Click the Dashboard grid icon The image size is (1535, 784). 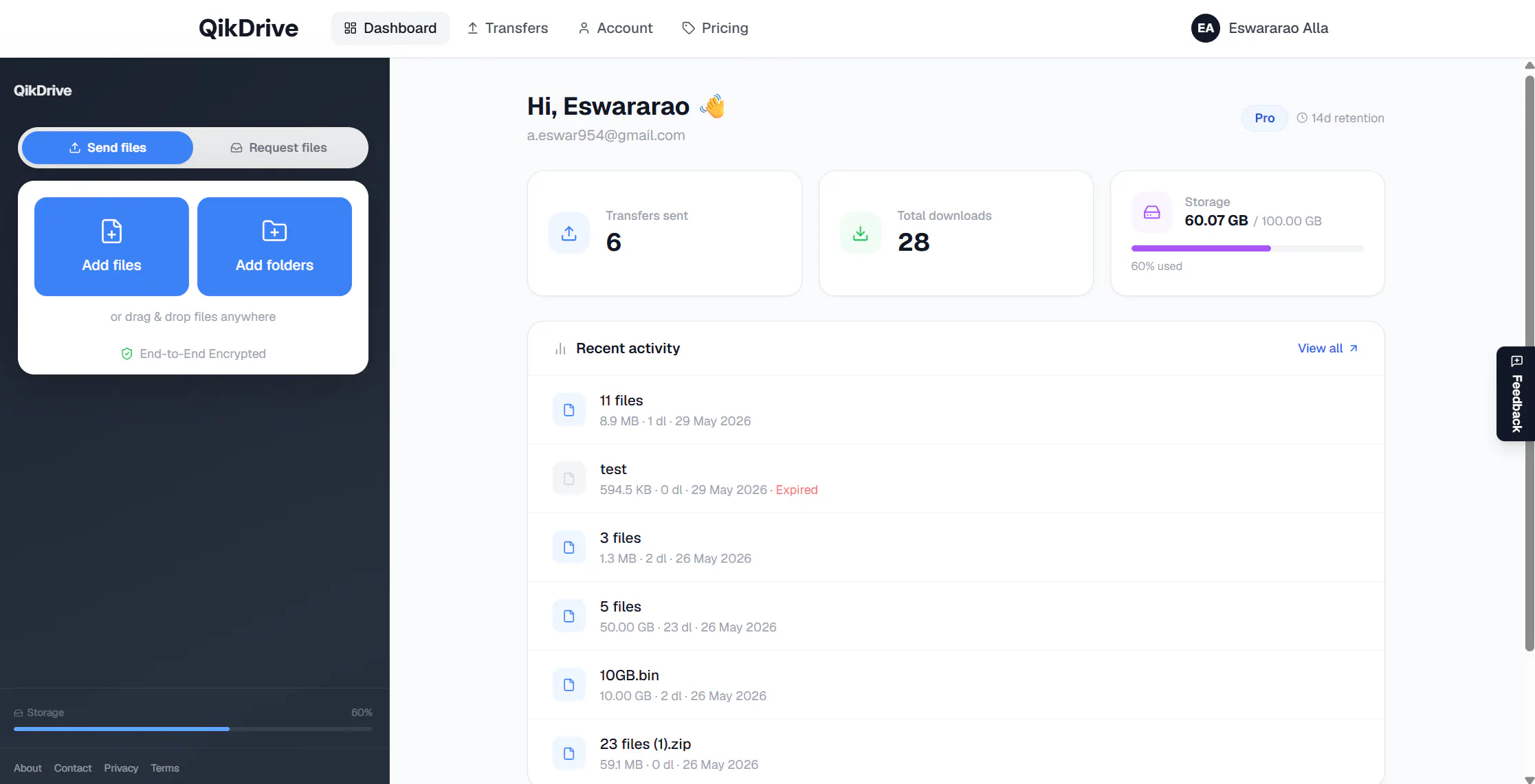click(x=351, y=28)
